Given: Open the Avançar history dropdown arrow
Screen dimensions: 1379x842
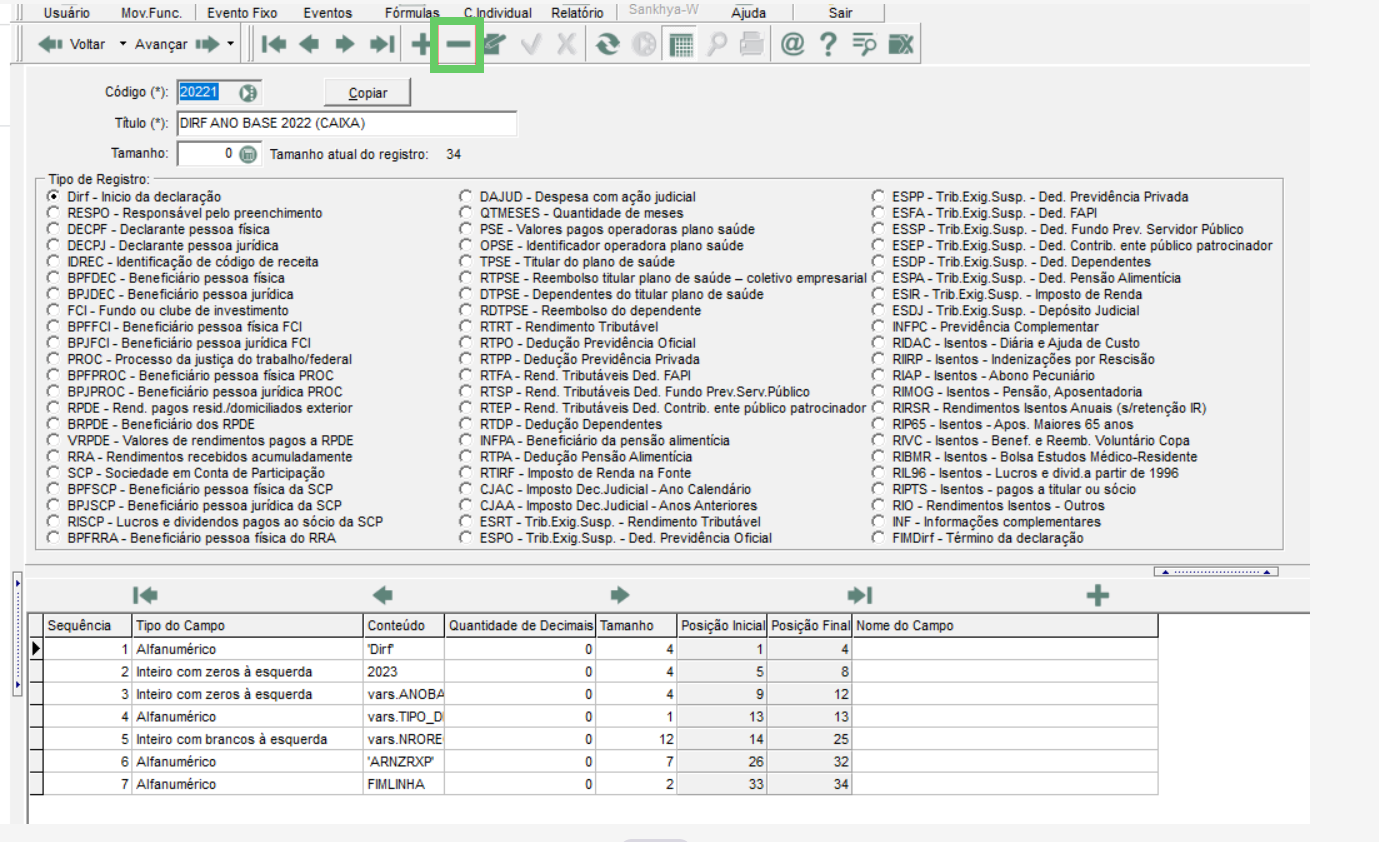Looking at the screenshot, I should coord(230,44).
